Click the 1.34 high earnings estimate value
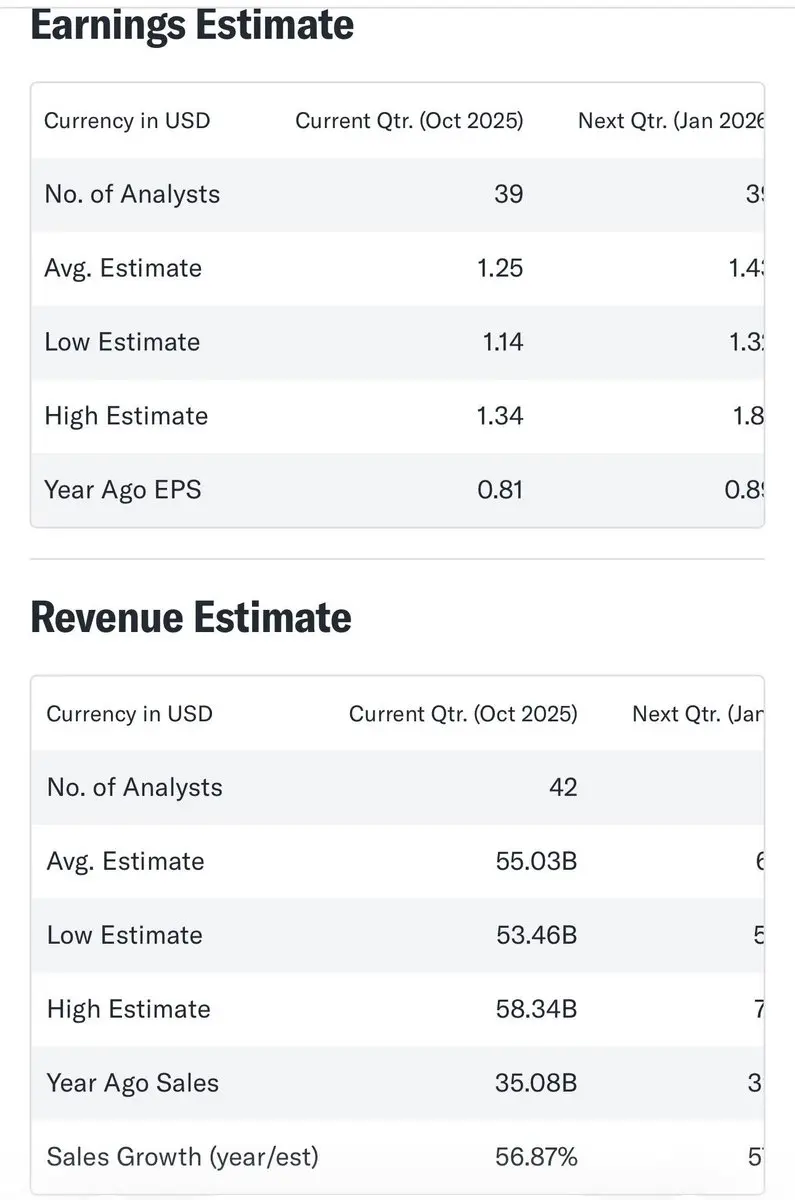 click(501, 416)
